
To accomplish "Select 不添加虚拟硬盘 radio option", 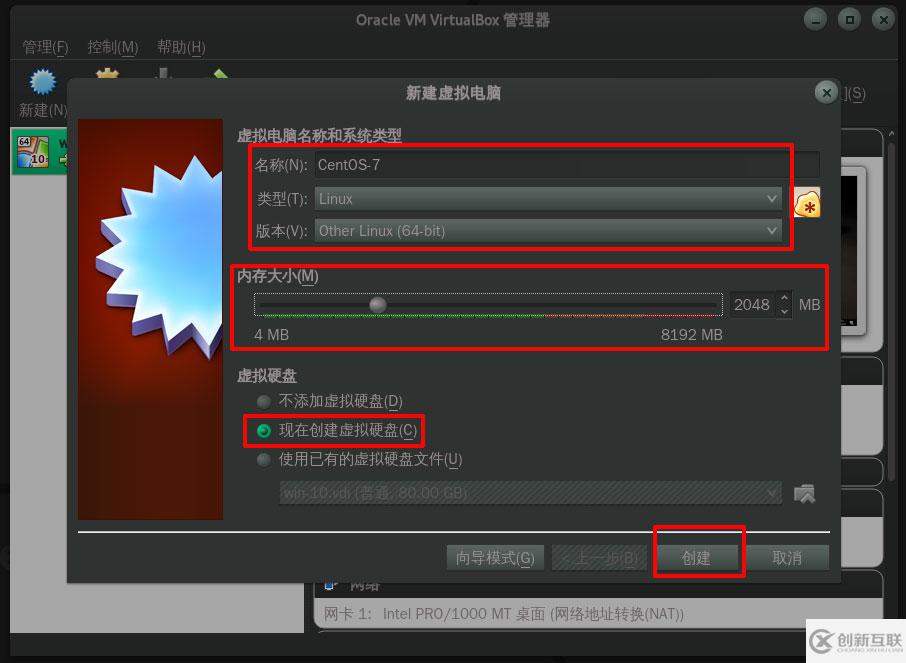I will pyautogui.click(x=264, y=401).
